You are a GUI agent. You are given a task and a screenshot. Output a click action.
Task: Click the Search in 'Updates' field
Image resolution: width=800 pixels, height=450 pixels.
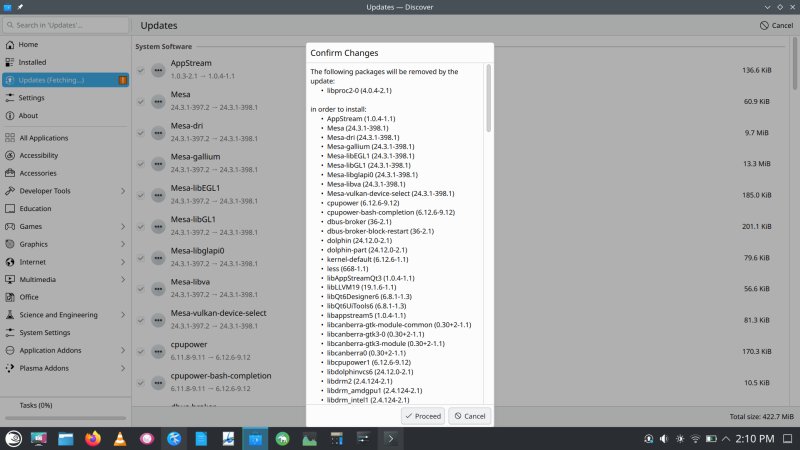click(x=65, y=25)
